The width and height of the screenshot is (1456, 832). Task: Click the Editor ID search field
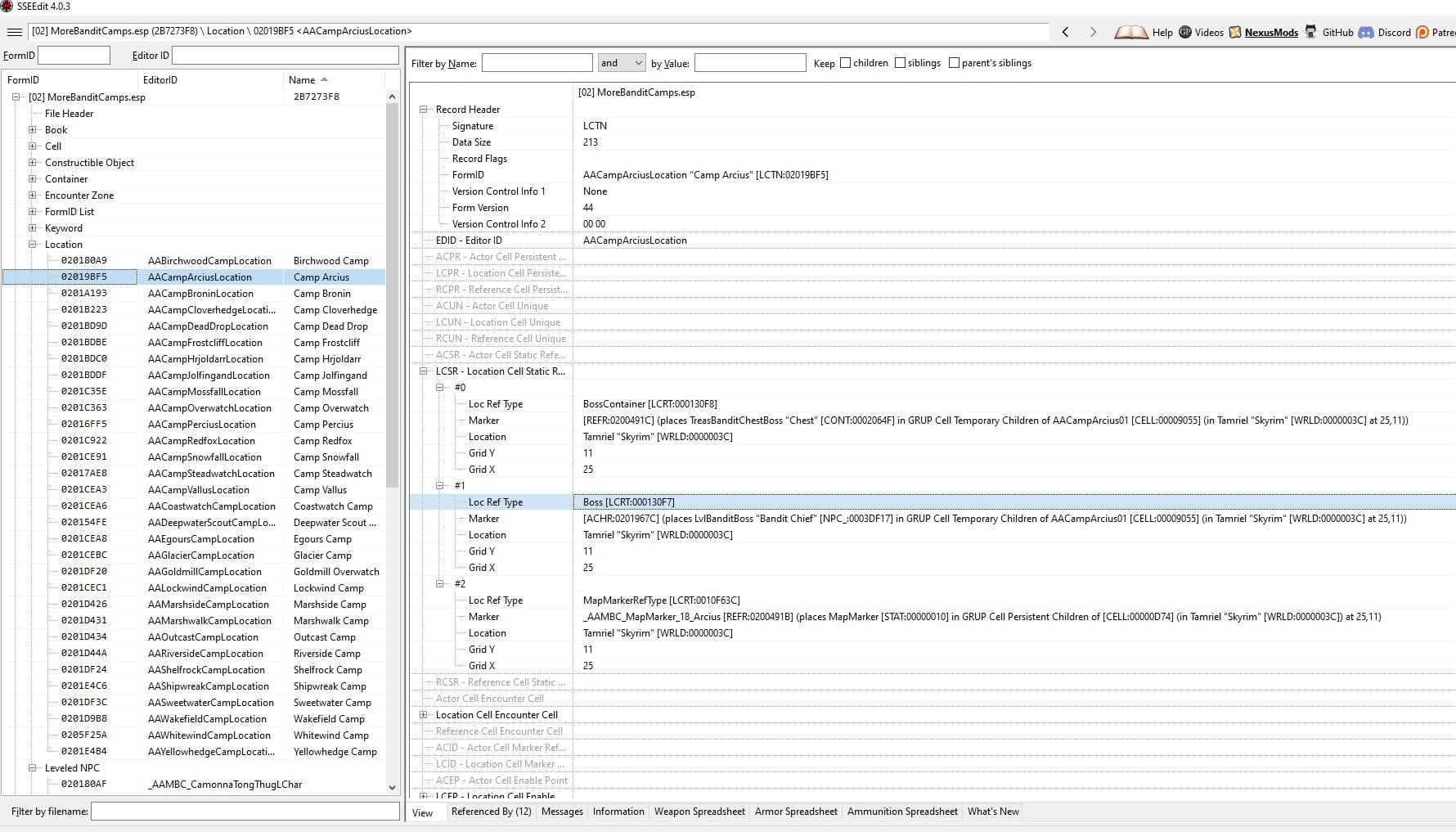point(285,55)
